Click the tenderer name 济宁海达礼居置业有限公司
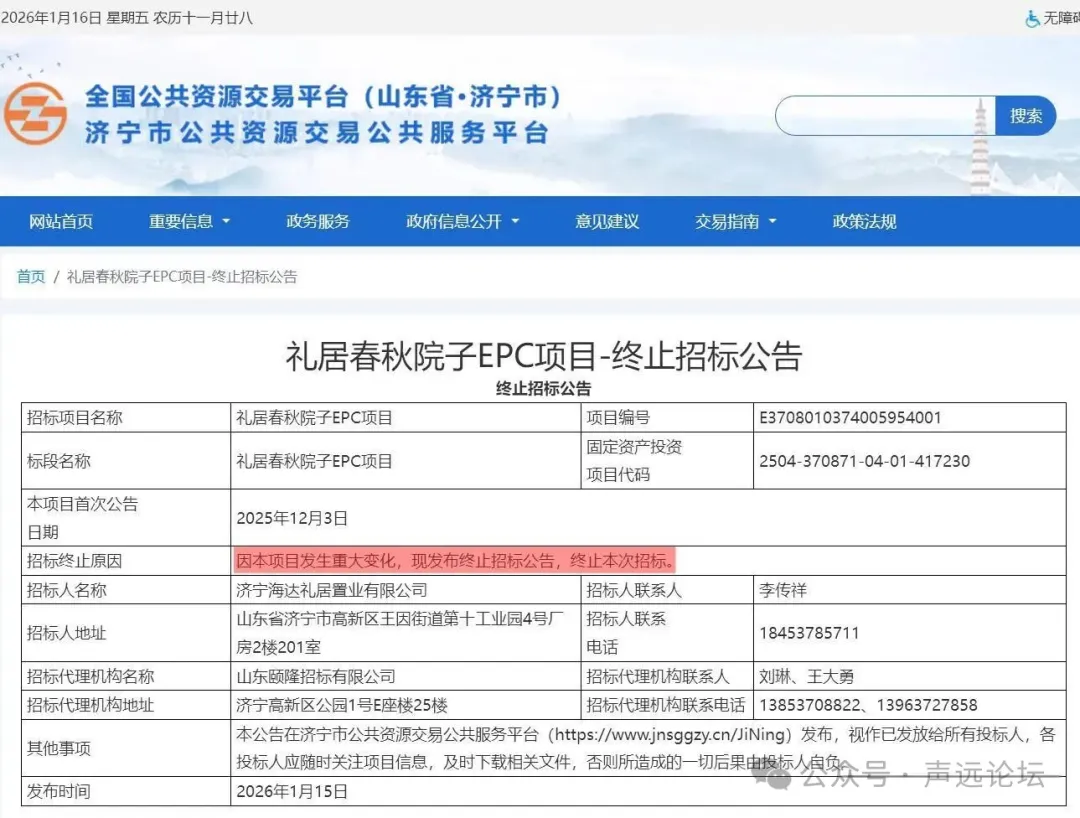Image resolution: width=1080 pixels, height=818 pixels. 331,590
